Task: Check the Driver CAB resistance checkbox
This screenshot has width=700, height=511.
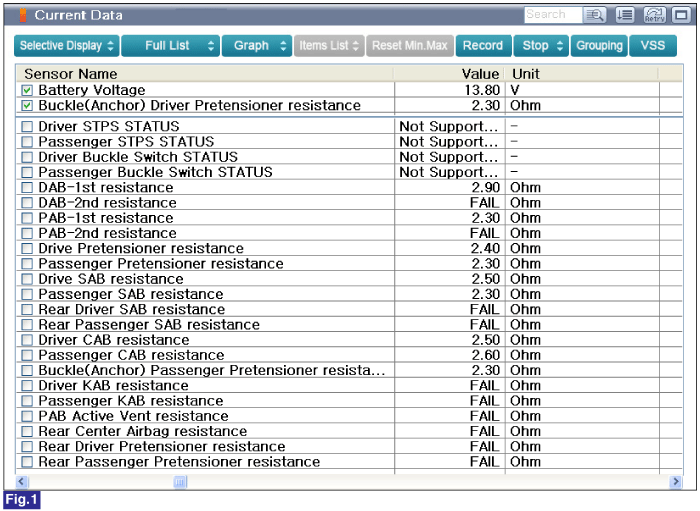Action: (27, 340)
